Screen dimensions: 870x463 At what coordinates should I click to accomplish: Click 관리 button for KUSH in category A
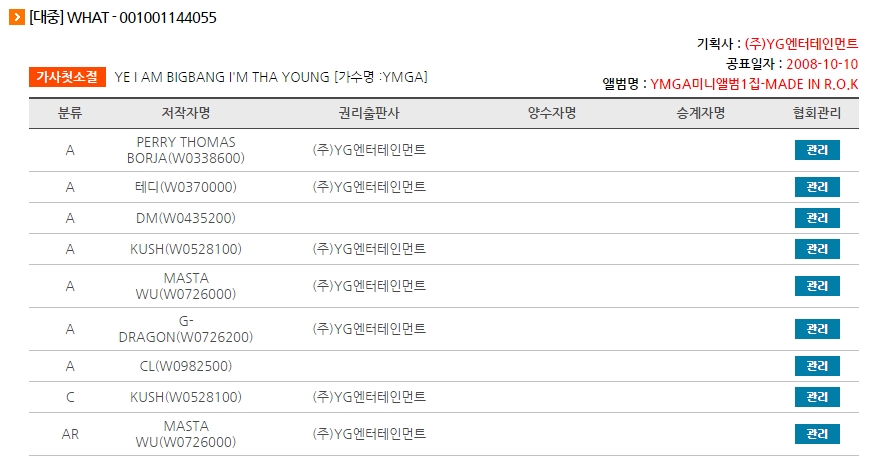[x=817, y=249]
